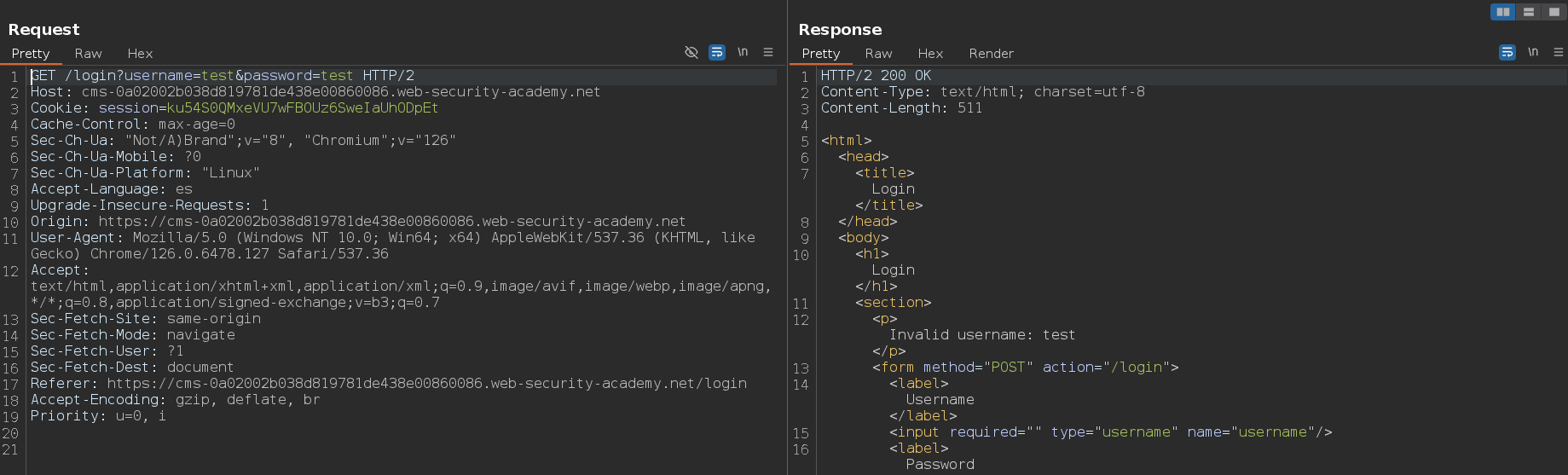Image resolution: width=1568 pixels, height=475 pixels.
Task: Switch Response view to Hex tab
Action: tap(930, 53)
